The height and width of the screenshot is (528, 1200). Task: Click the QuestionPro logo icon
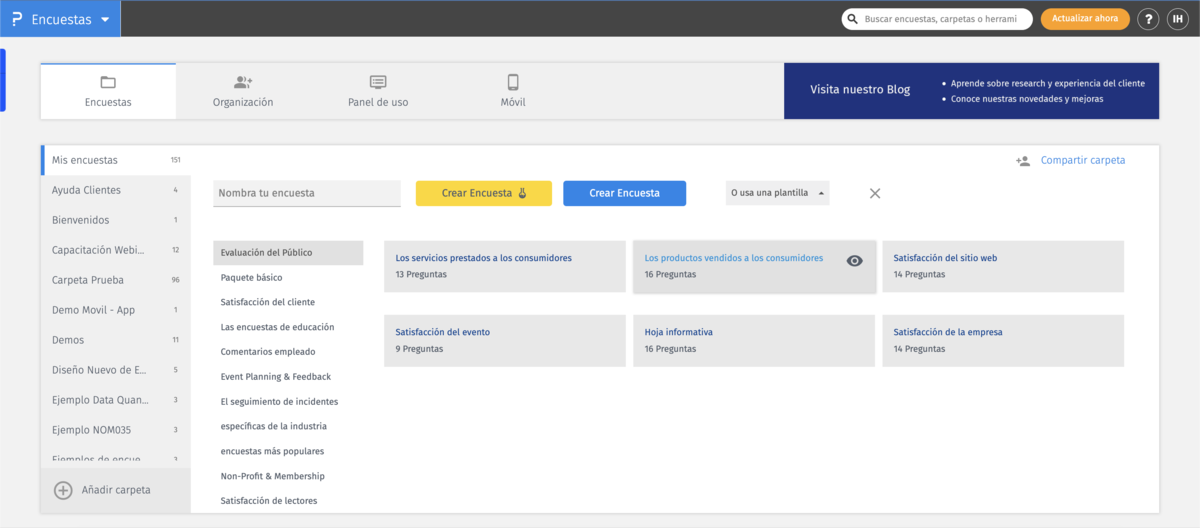click(x=16, y=19)
